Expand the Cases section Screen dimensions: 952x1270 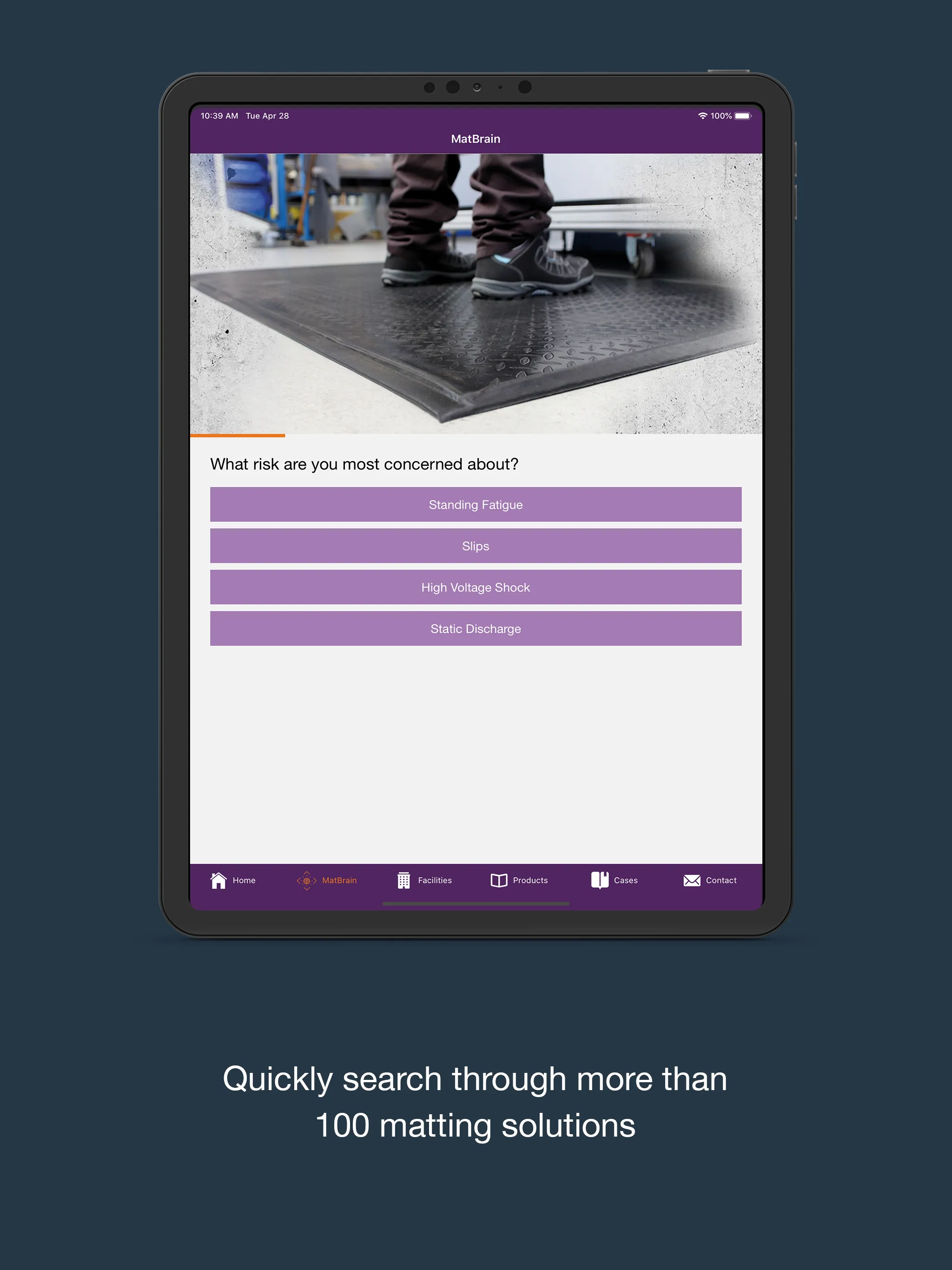[x=614, y=880]
